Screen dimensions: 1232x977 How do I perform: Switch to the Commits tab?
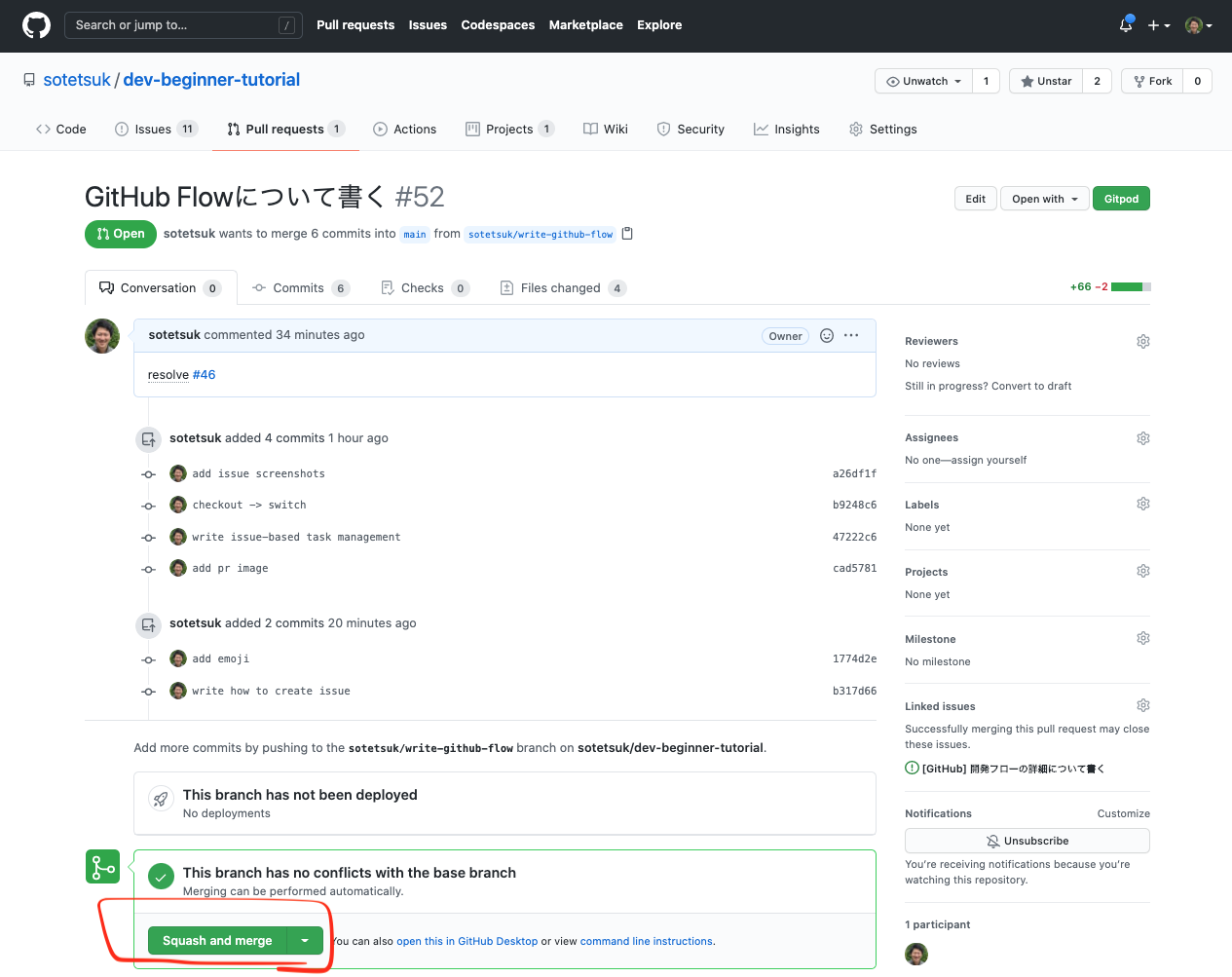[x=300, y=287]
